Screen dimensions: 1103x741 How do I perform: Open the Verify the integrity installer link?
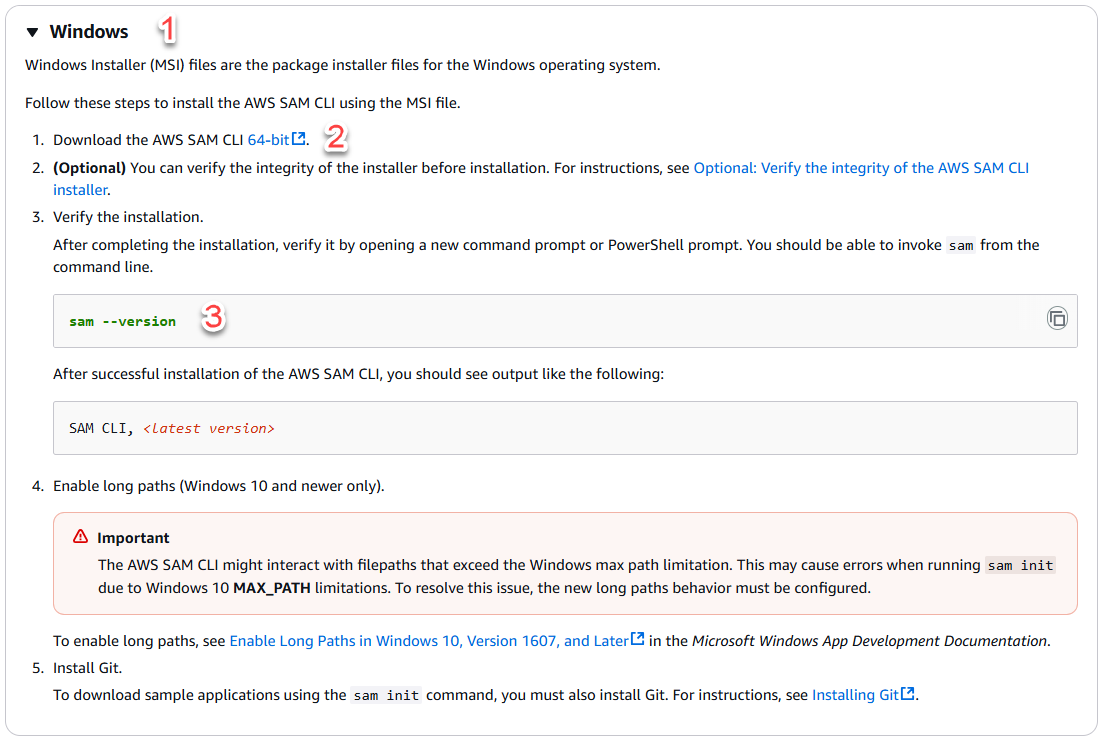pyautogui.click(x=861, y=168)
